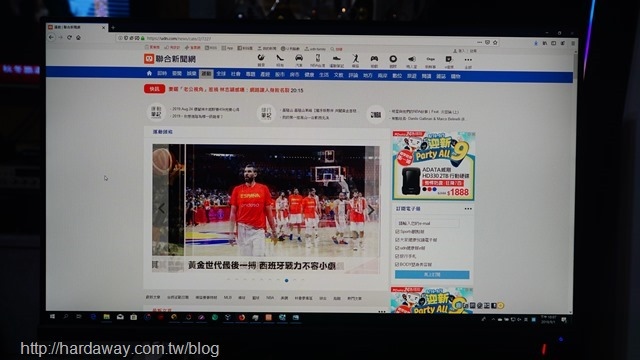The height and width of the screenshot is (360, 640).
Task: Open the running figure category icon
Action: [356, 59]
